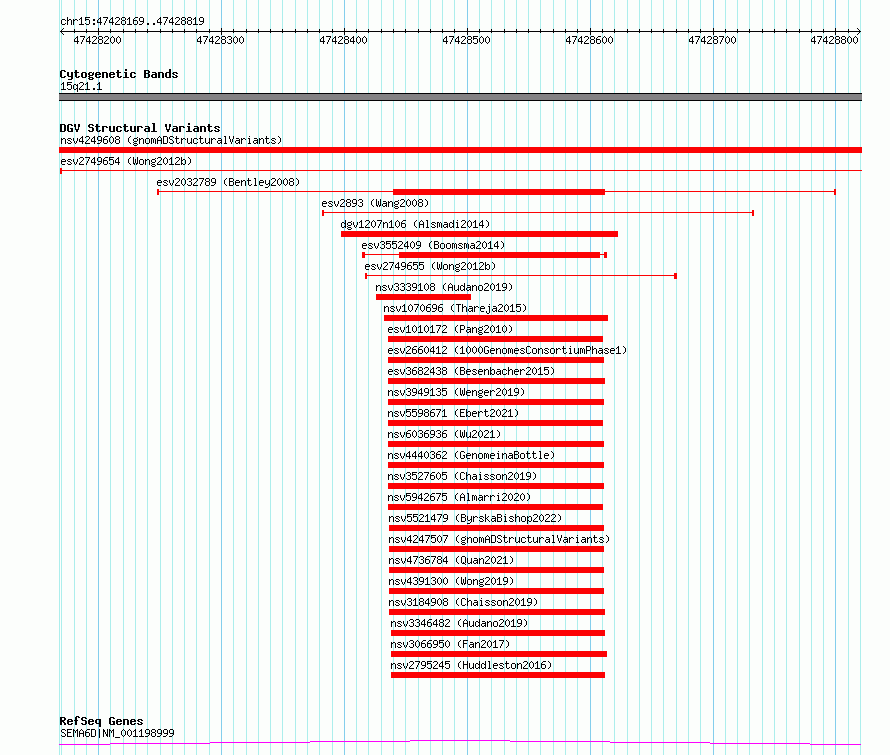This screenshot has height=755, width=890.
Task: Open nsv3949135 (Wenger2019) variant
Action: (x=456, y=392)
